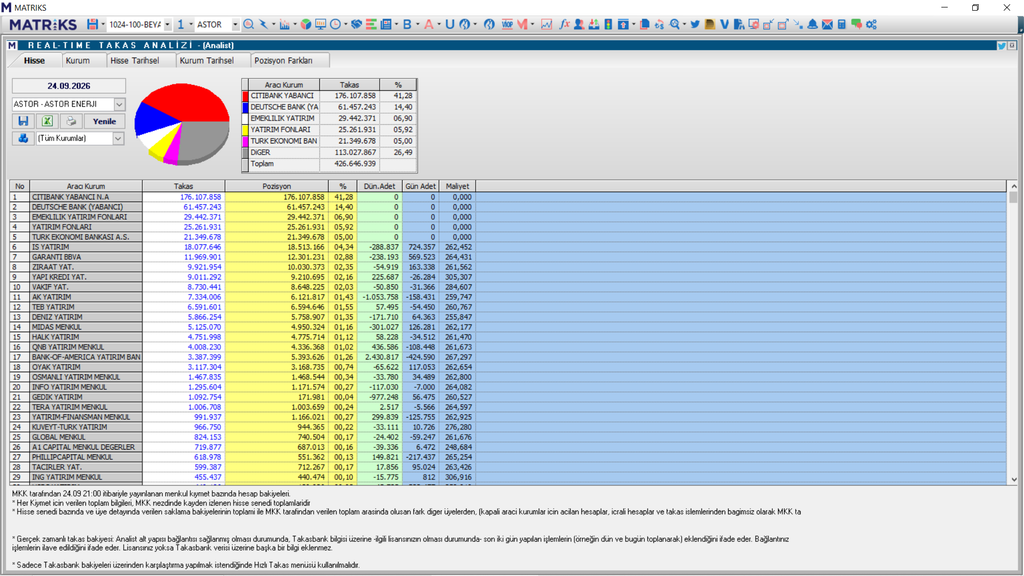Click the handshake icon in toolbar

[x=356, y=24]
